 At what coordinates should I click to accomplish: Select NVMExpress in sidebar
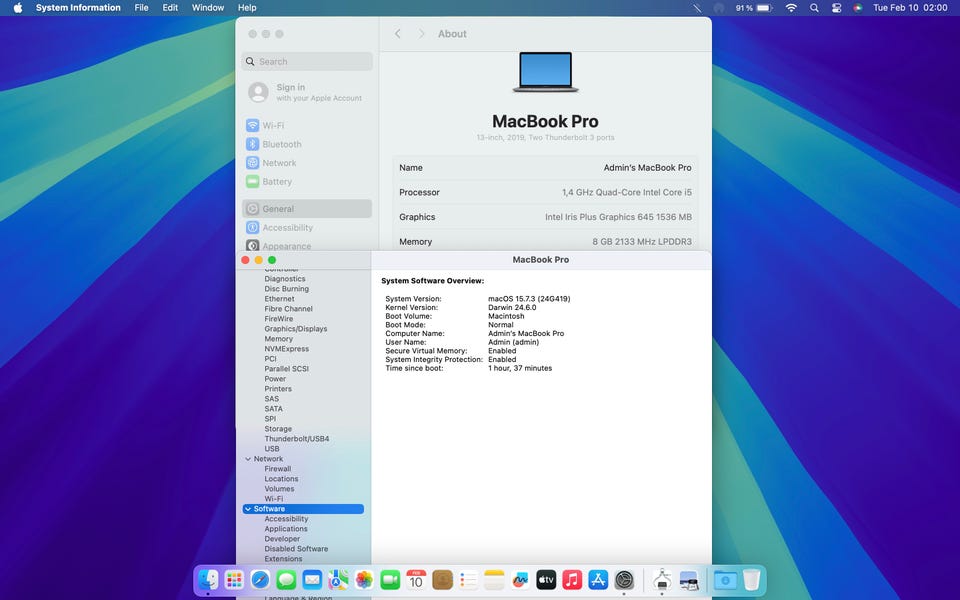[287, 349]
